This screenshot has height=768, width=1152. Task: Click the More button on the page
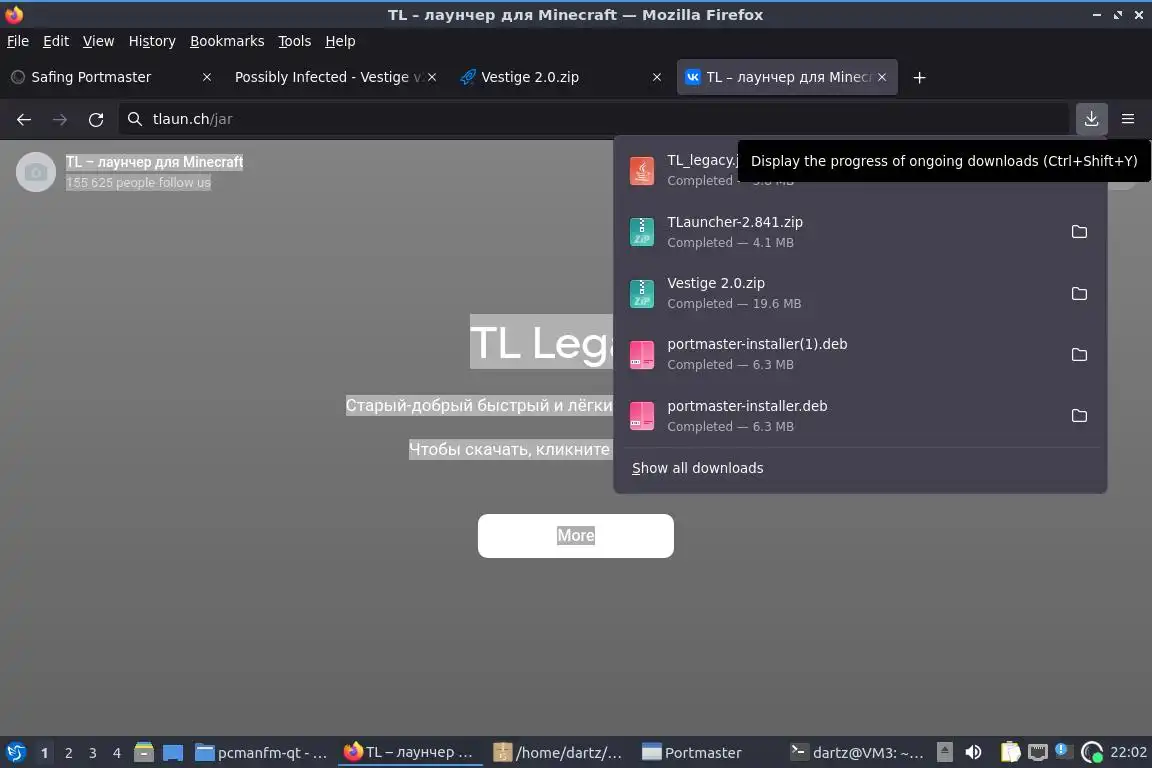point(575,536)
